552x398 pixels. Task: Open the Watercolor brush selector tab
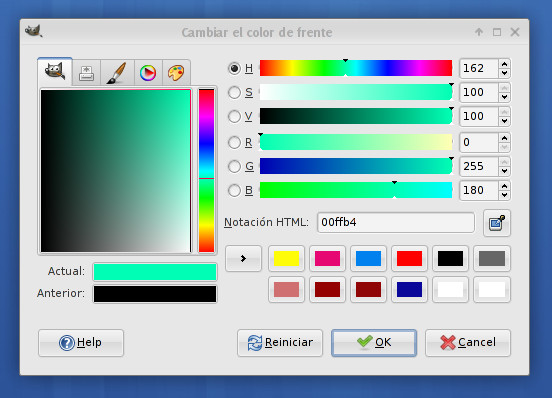tap(117, 73)
